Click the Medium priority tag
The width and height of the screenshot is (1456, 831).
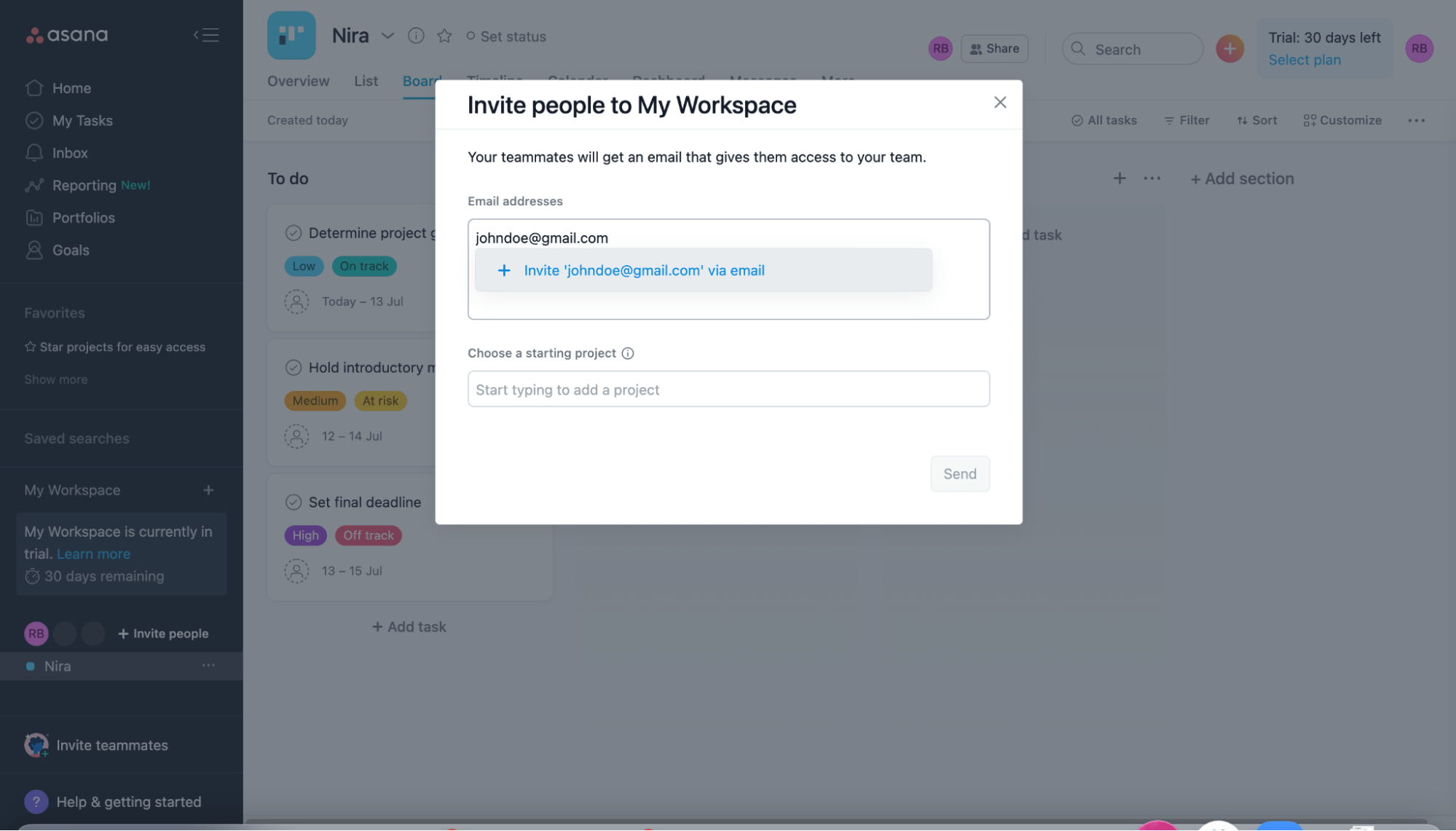315,401
